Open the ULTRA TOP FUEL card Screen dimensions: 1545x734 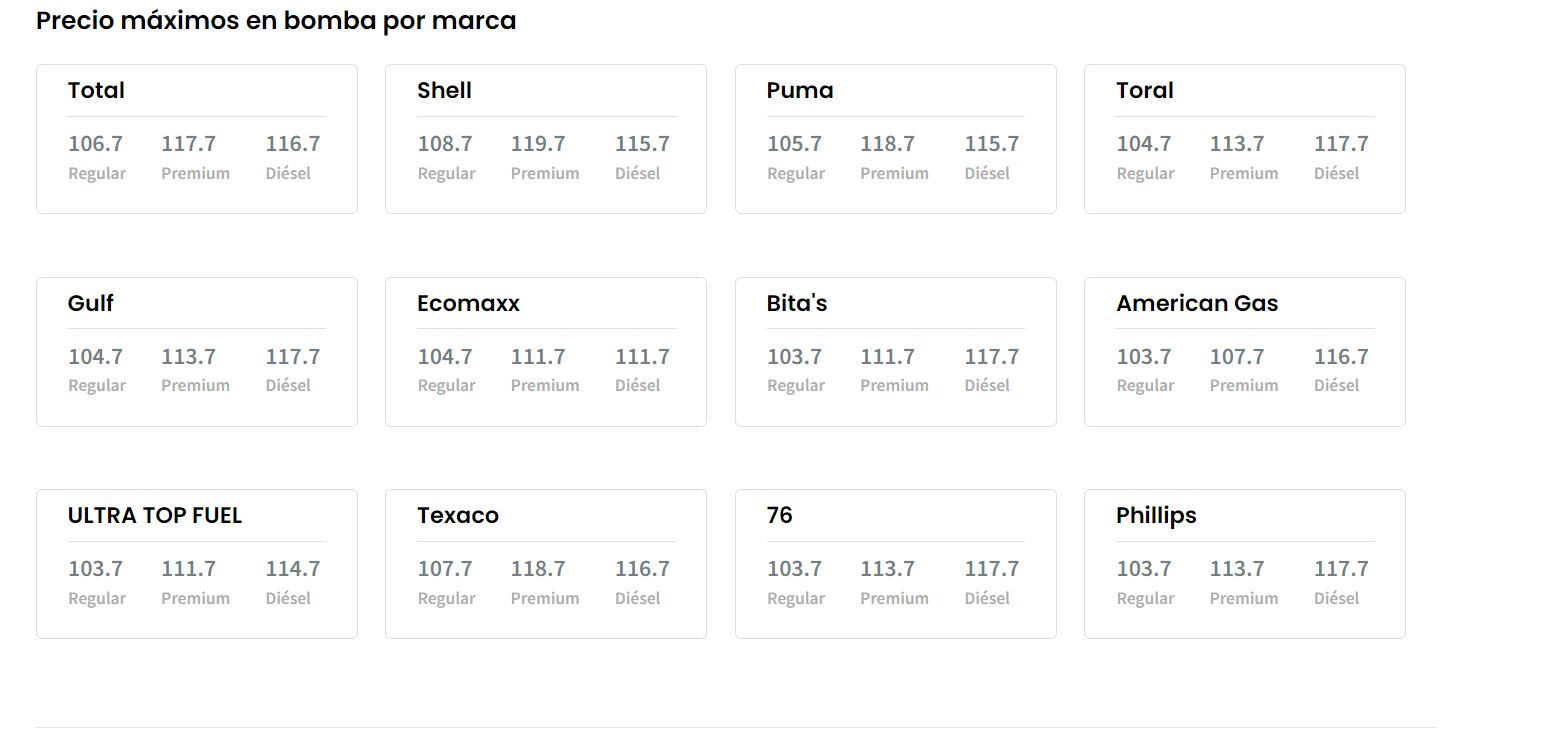tap(196, 563)
